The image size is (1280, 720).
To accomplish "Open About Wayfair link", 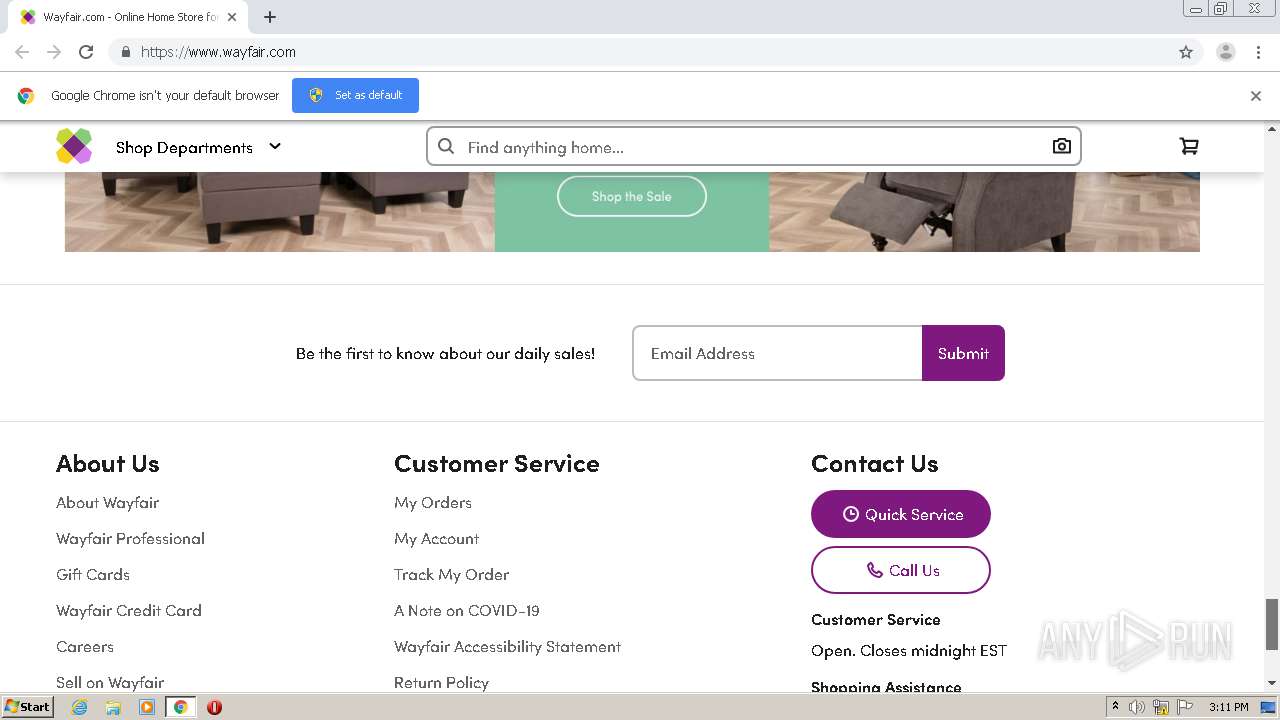I will (107, 502).
